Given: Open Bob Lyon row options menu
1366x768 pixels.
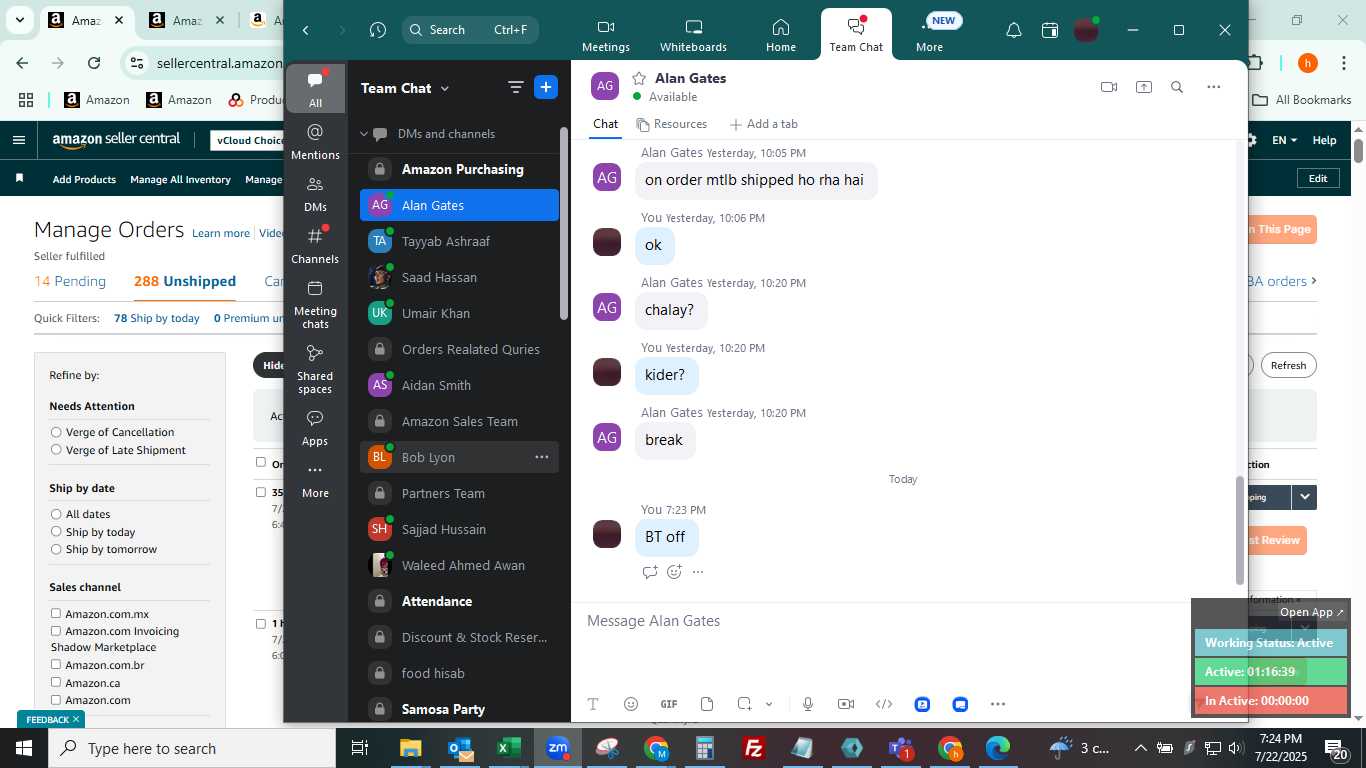Looking at the screenshot, I should (541, 457).
